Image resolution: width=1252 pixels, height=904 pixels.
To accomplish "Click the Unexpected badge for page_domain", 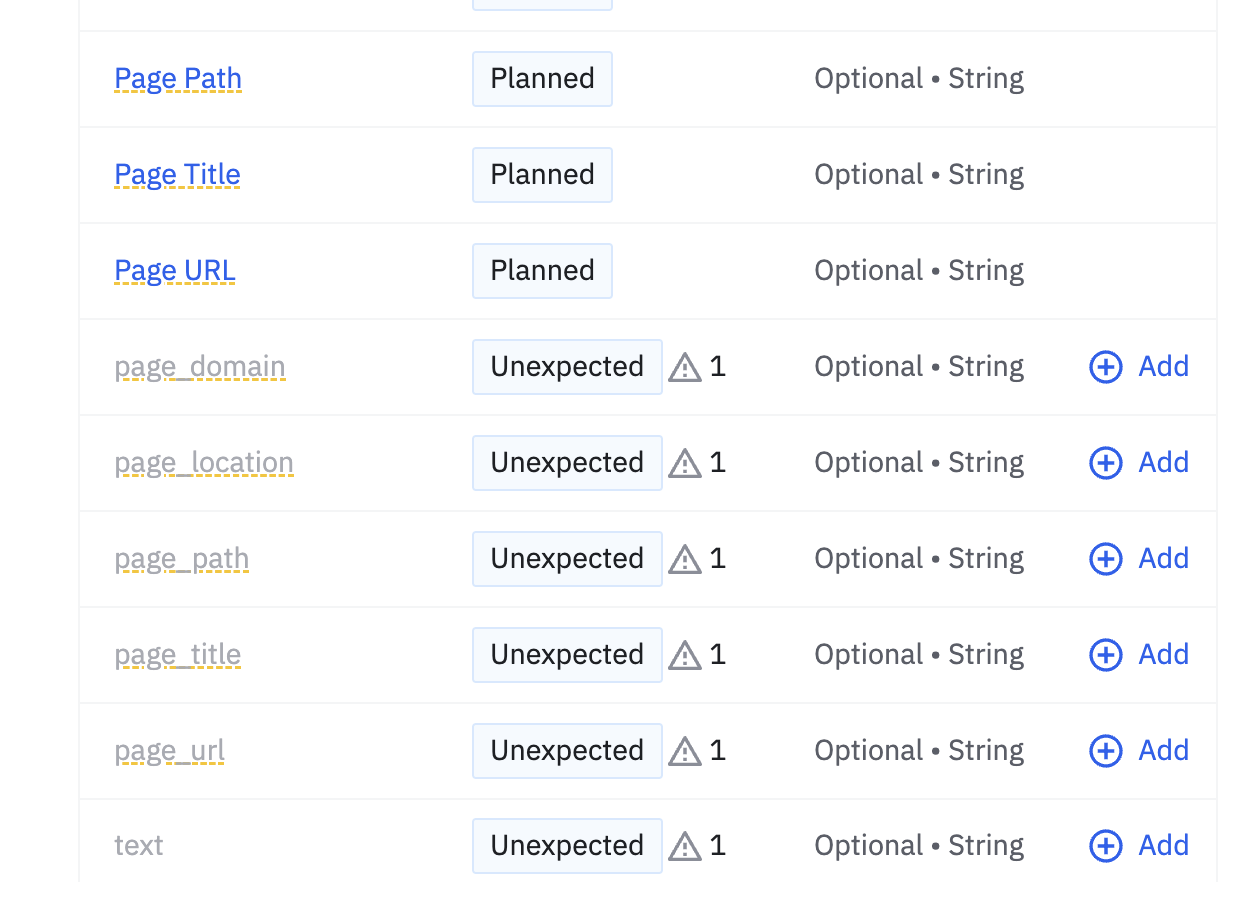I will click(x=567, y=367).
